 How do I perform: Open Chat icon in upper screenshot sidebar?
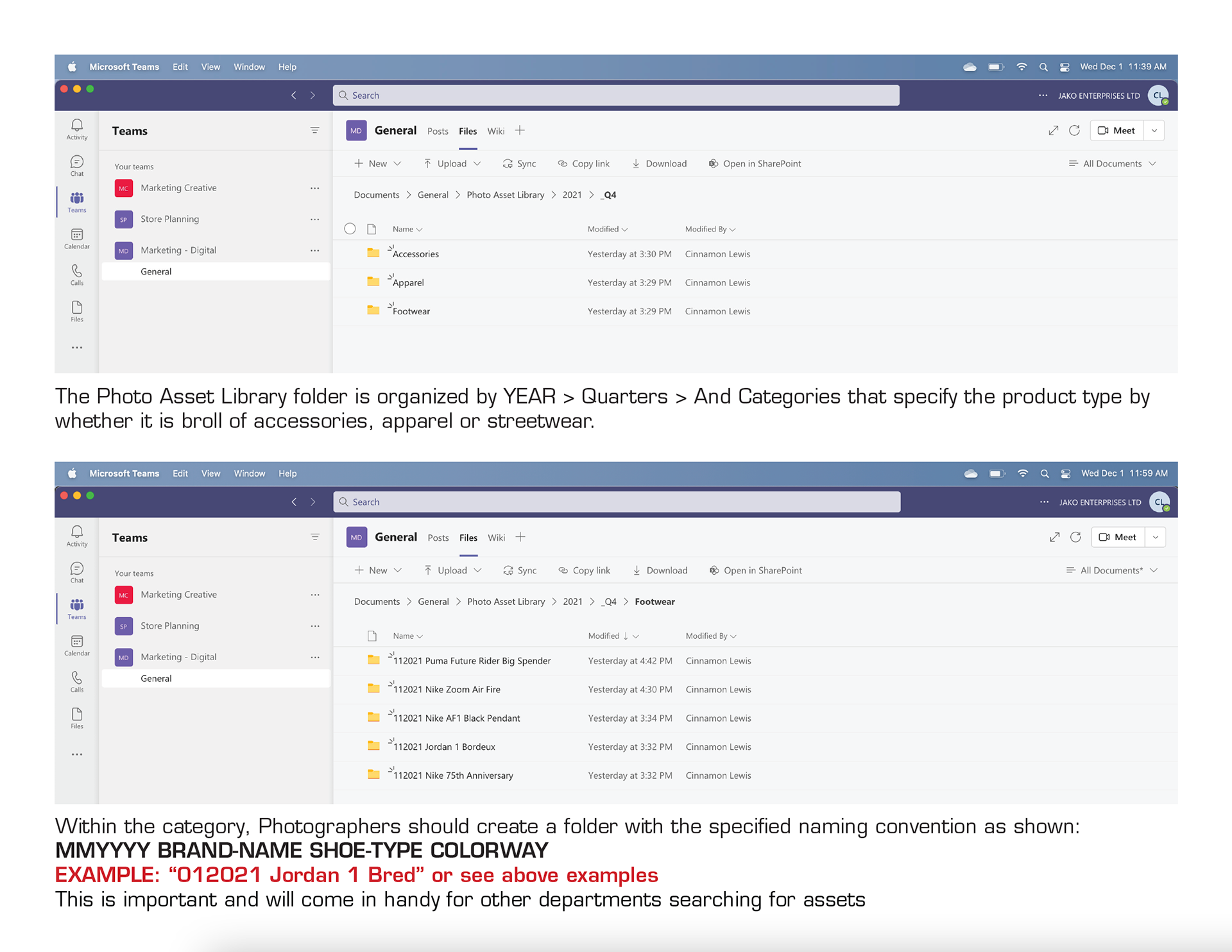pos(77,166)
